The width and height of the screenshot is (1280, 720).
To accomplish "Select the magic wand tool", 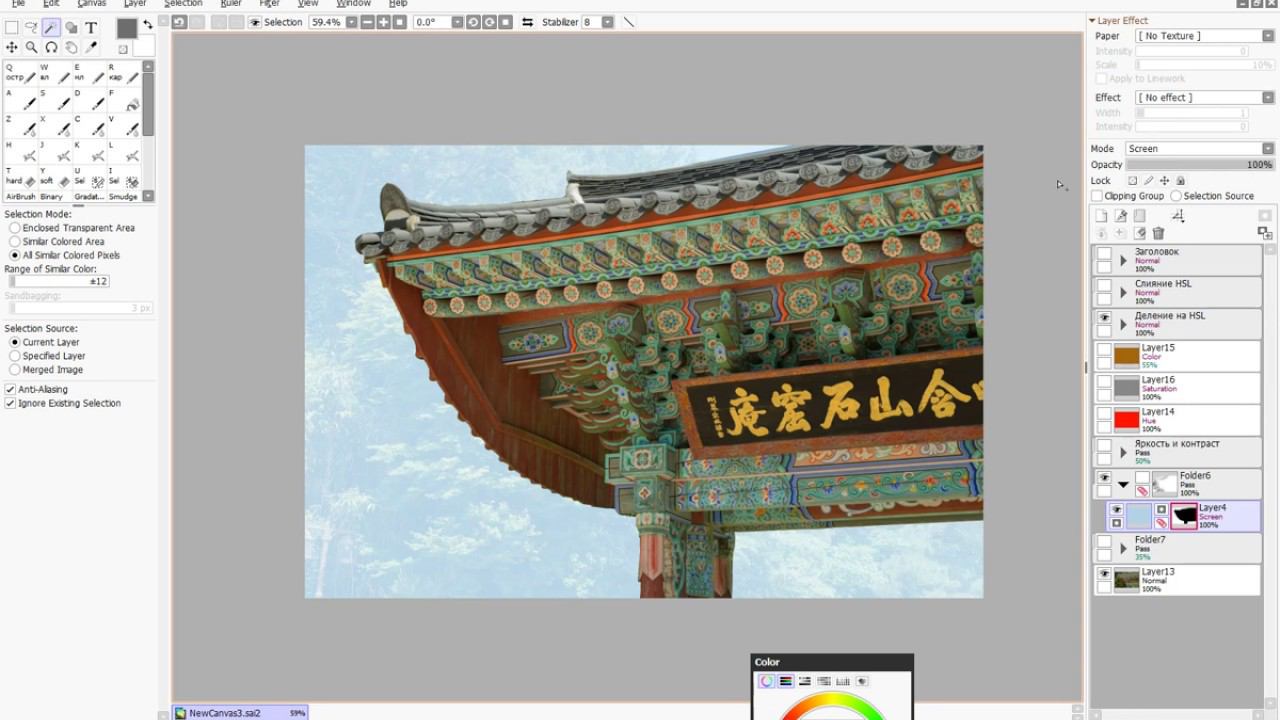I will [51, 28].
